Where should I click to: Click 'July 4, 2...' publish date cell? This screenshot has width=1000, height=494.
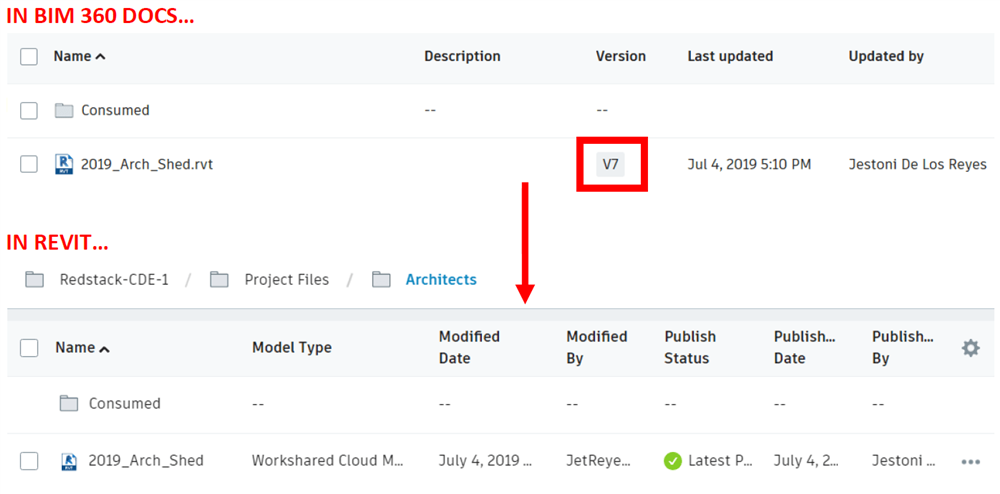click(805, 460)
